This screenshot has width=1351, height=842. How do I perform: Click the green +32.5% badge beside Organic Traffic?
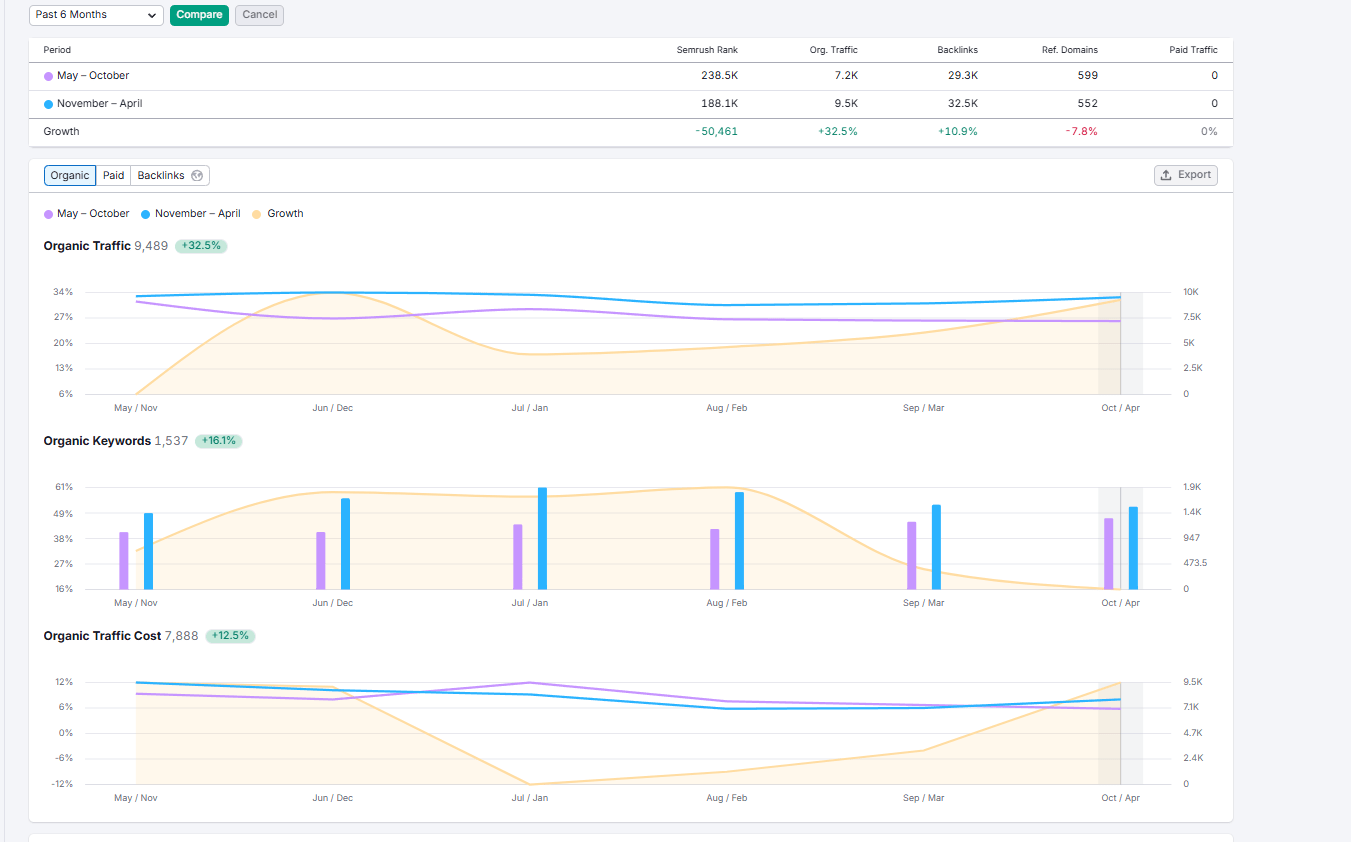200,245
